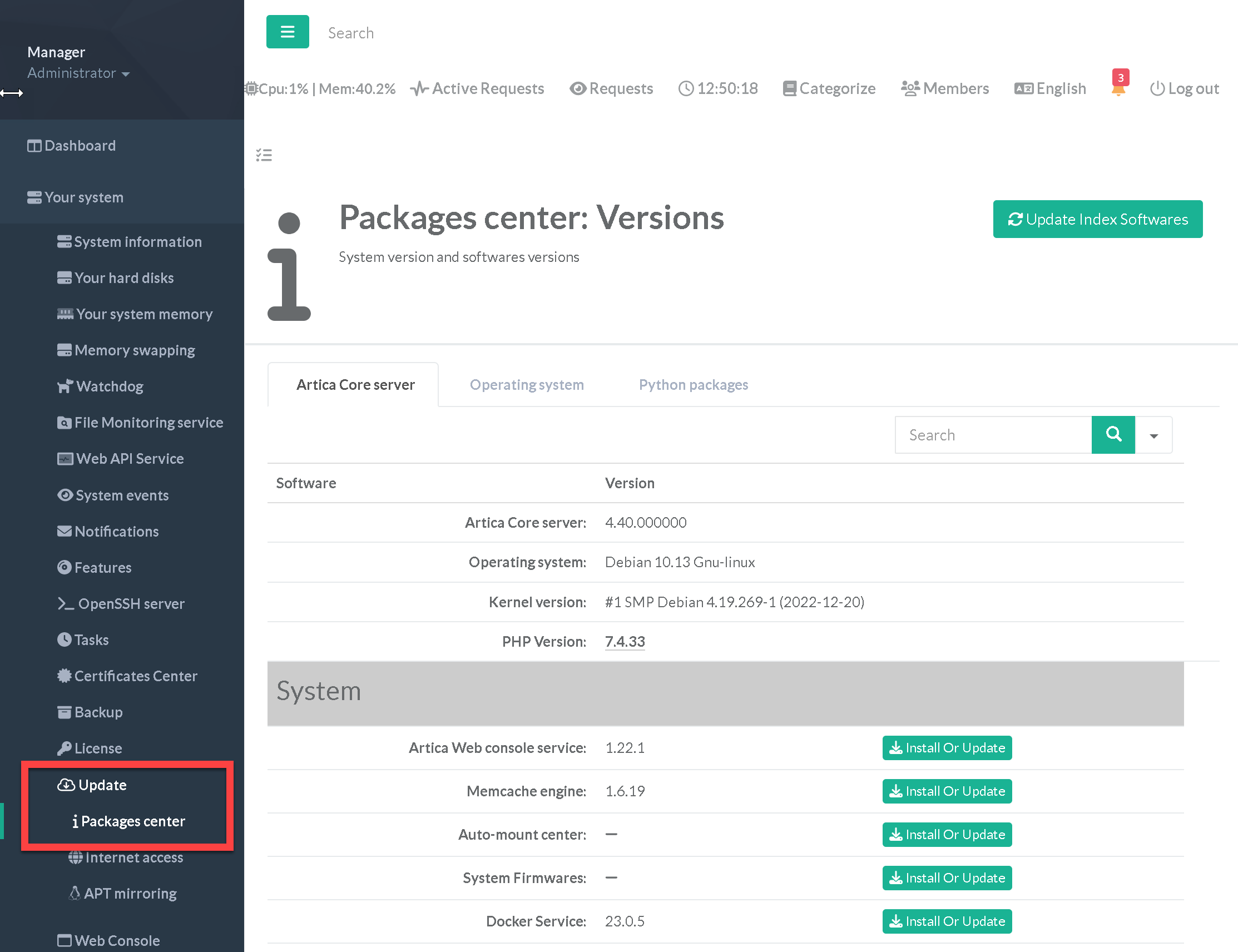This screenshot has width=1238, height=952.
Task: Open OpenSSH server sidebar item
Action: click(x=131, y=603)
